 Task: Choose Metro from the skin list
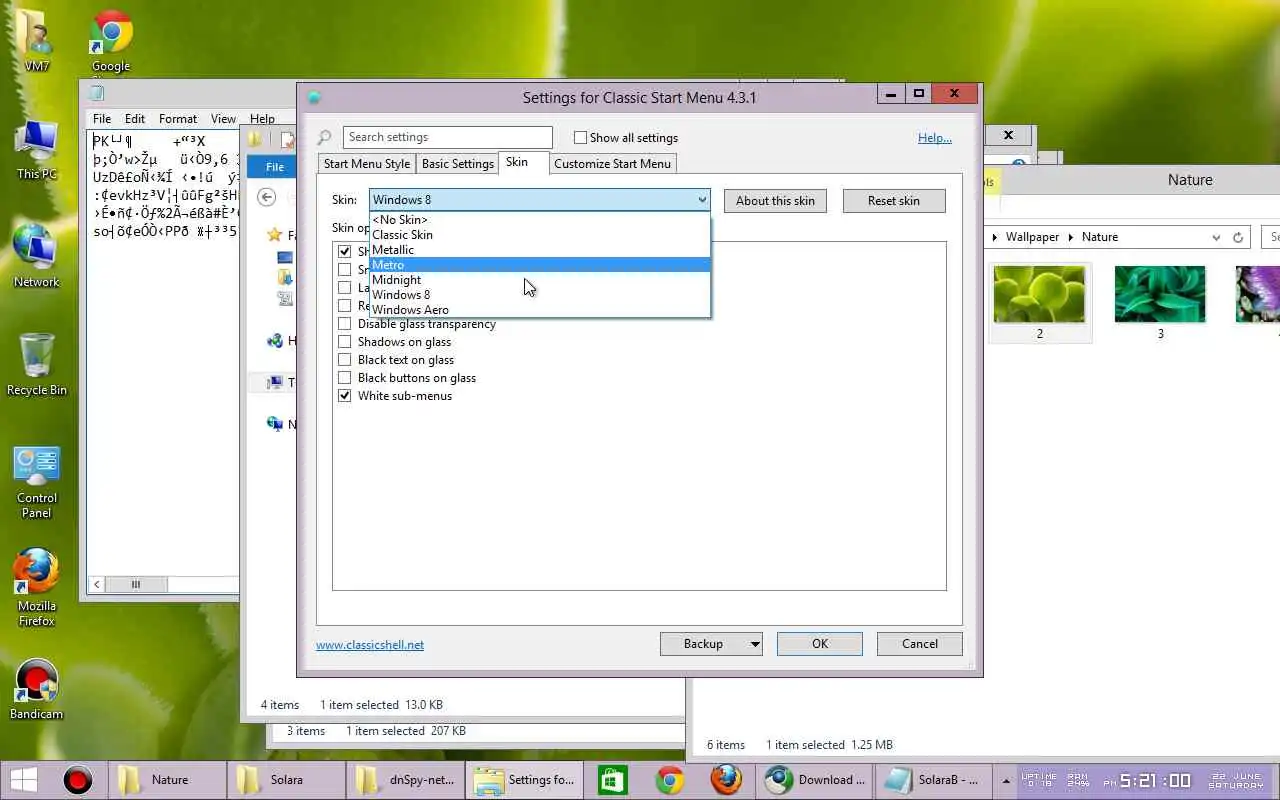coord(540,265)
